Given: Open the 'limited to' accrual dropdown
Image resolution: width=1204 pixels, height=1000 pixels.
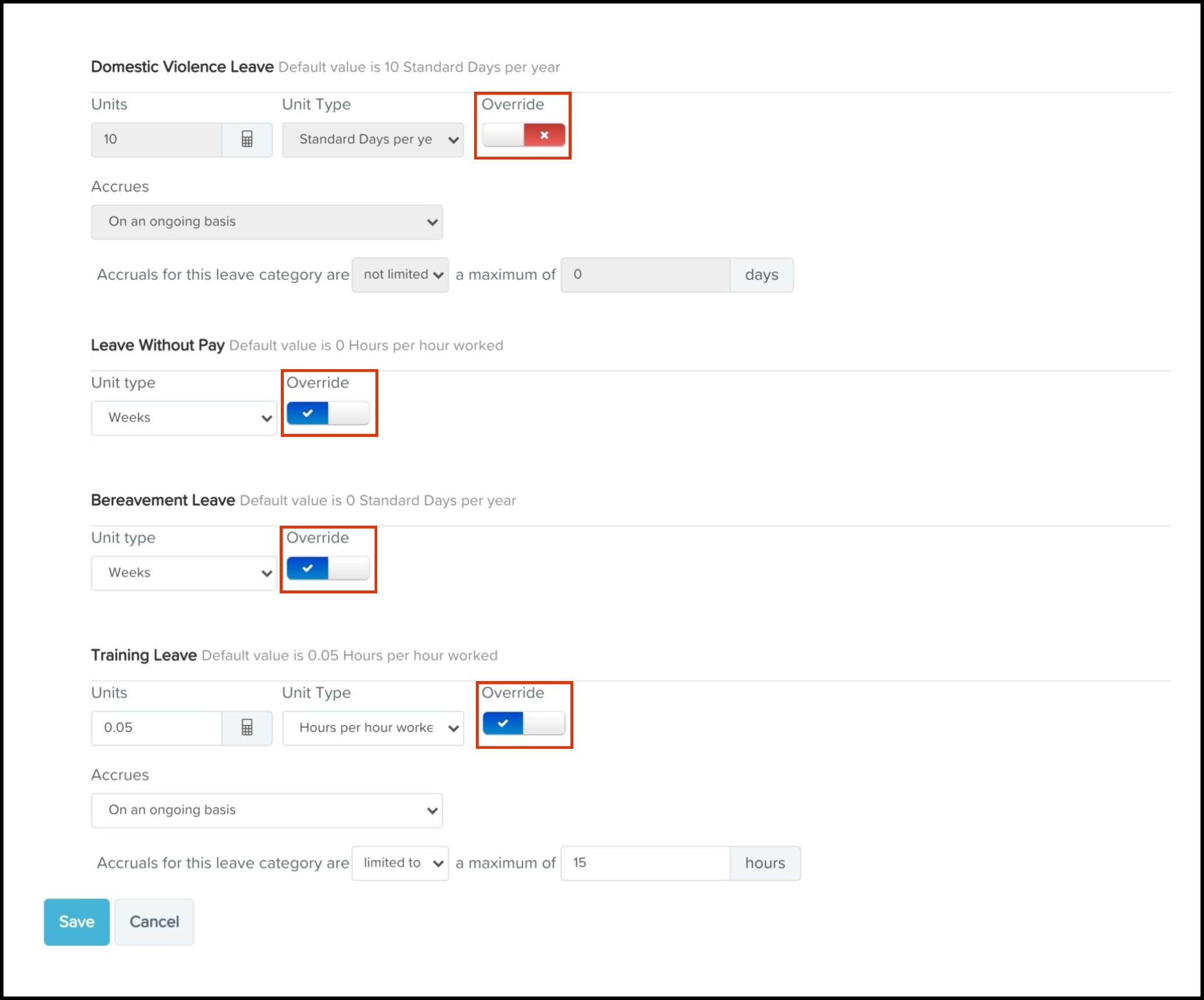Looking at the screenshot, I should click(401, 863).
